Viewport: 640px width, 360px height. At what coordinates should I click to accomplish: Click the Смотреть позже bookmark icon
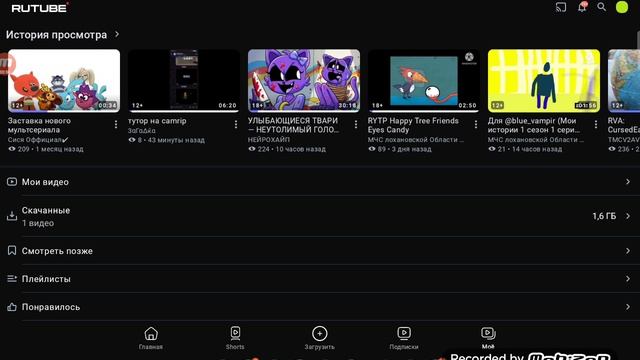(12, 250)
